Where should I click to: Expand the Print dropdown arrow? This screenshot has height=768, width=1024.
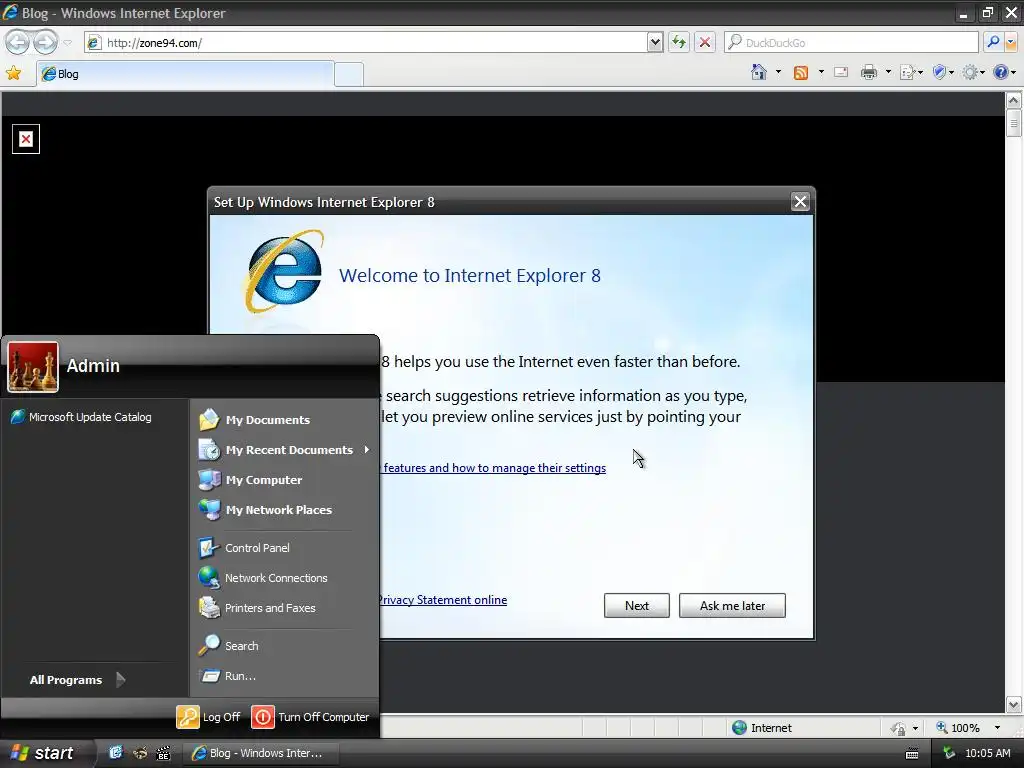tap(888, 72)
